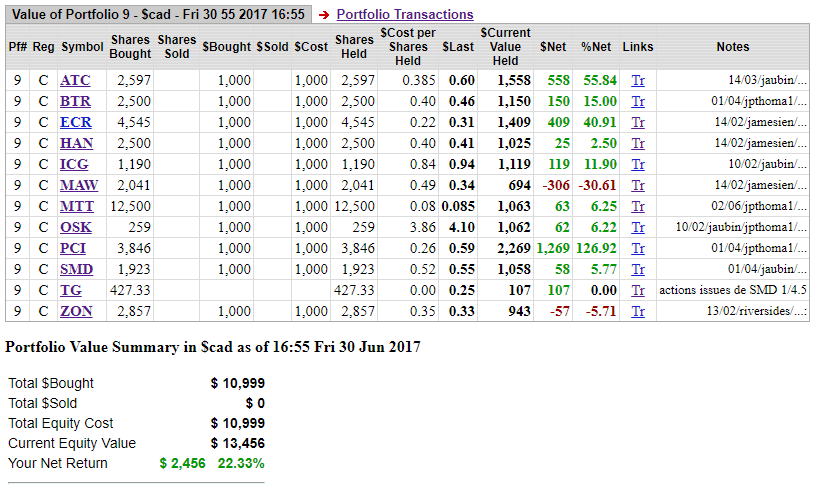Open the OSK ticker link

76,227
